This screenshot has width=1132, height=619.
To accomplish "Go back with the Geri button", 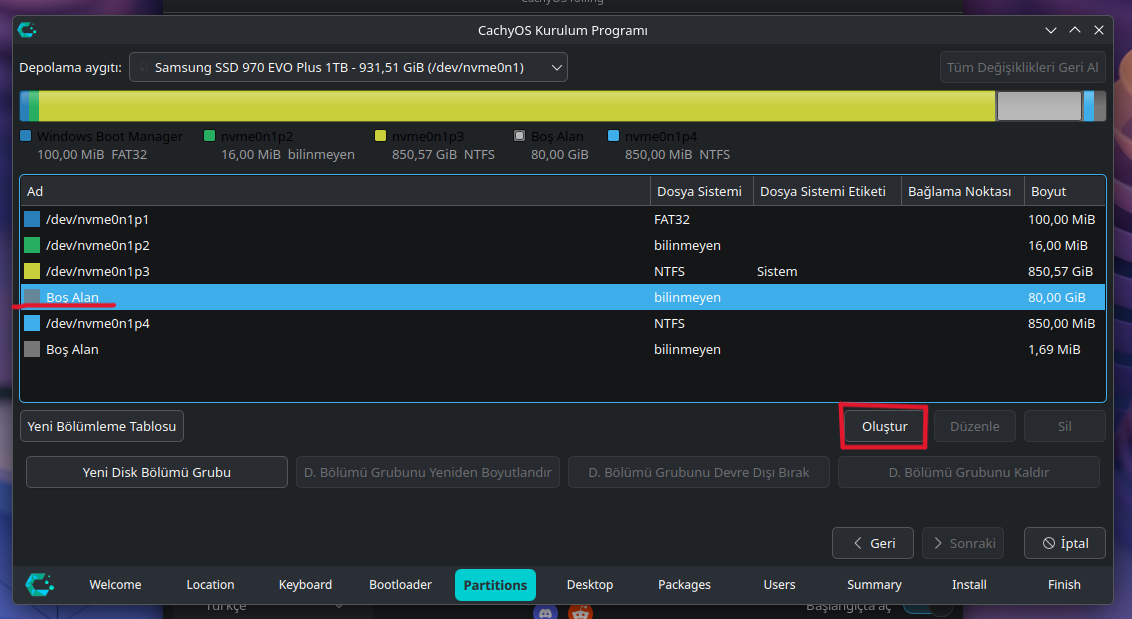I will click(x=873, y=543).
